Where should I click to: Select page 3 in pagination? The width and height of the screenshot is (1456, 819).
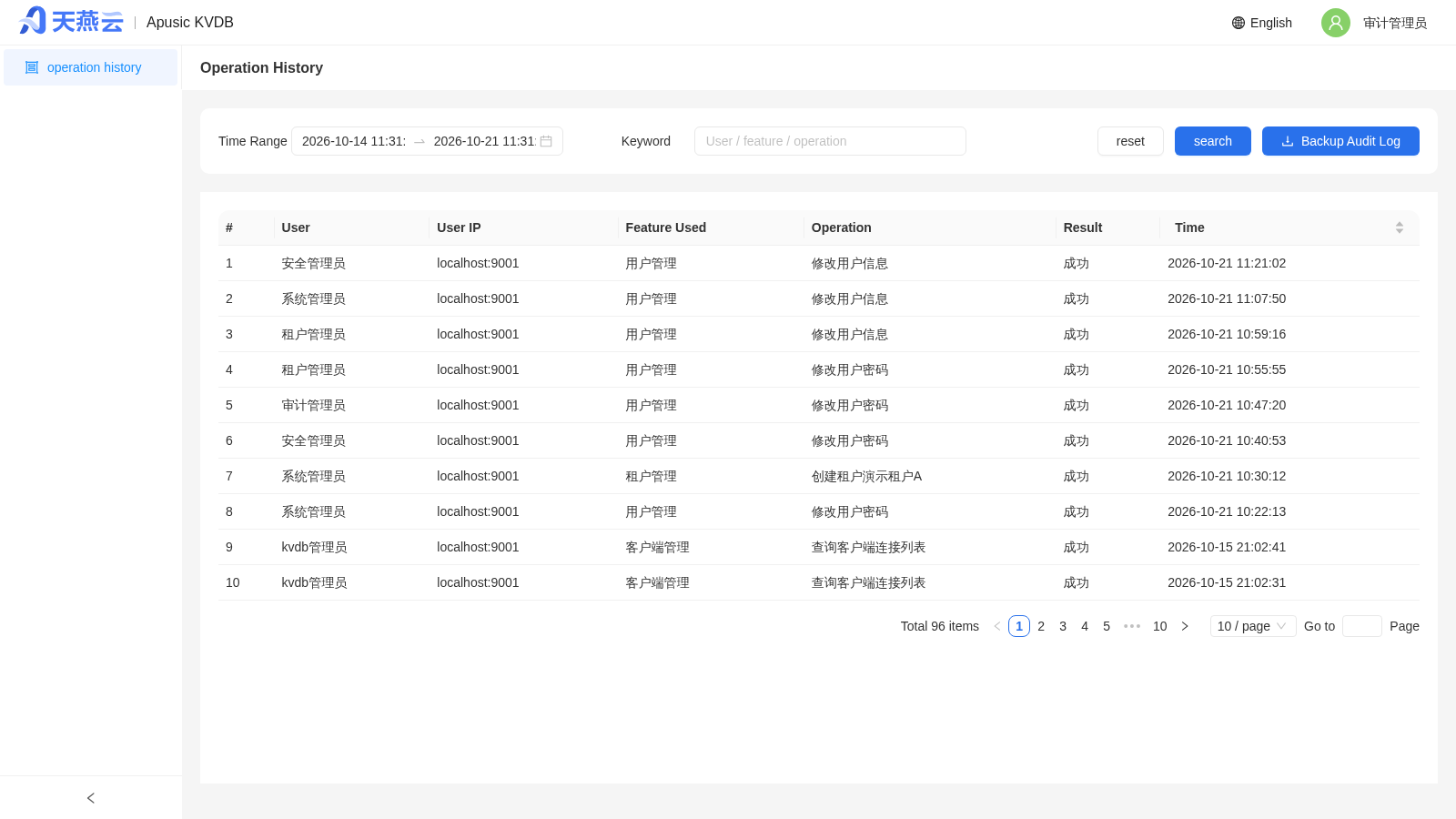[x=1063, y=626]
